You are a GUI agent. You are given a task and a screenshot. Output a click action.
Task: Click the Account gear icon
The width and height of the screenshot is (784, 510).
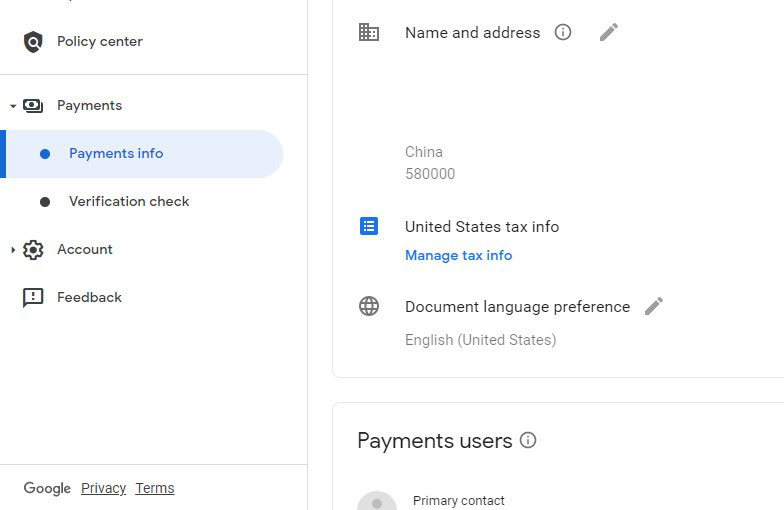click(x=33, y=250)
